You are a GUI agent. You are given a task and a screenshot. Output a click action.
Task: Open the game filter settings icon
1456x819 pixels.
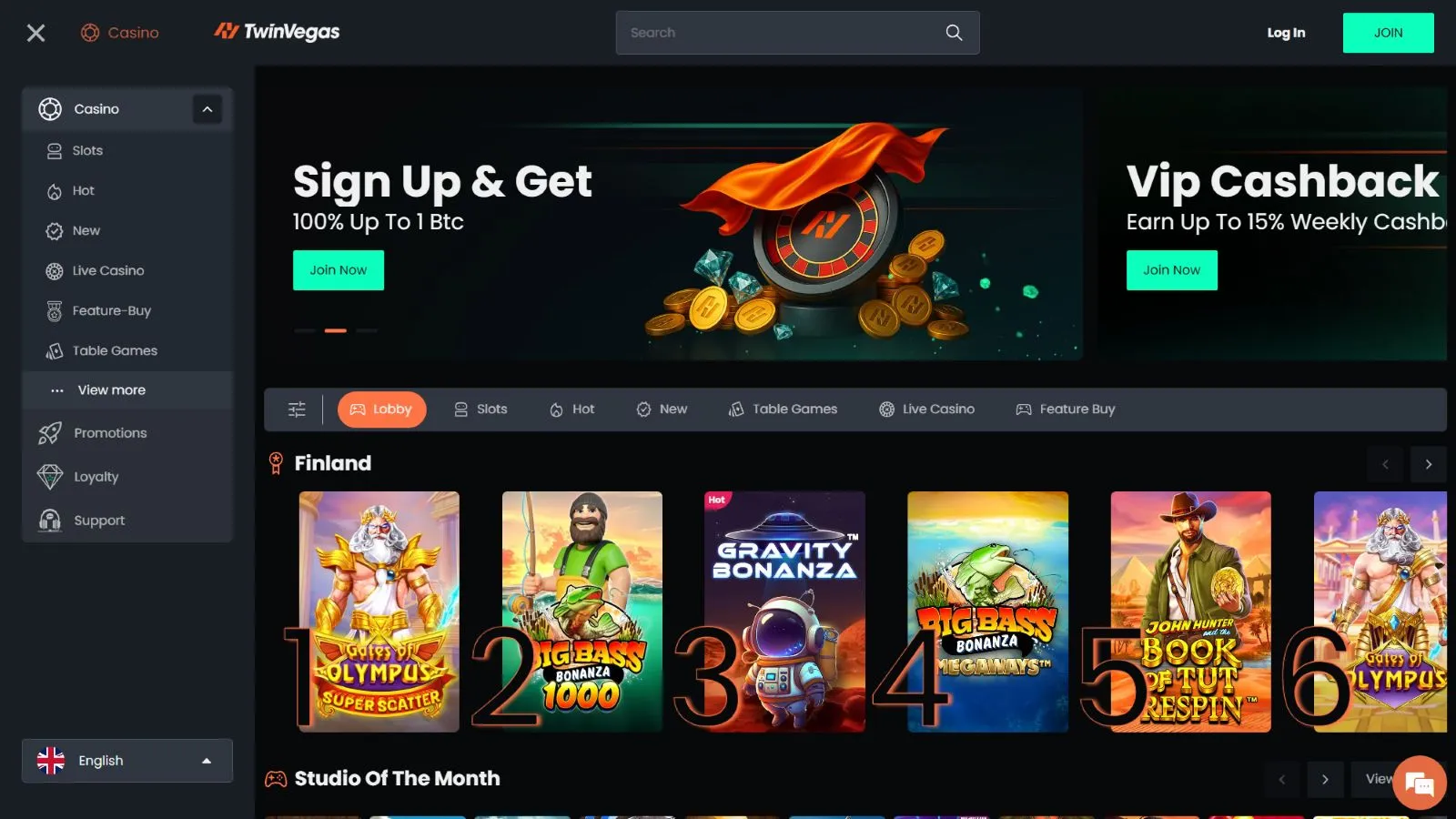point(297,409)
